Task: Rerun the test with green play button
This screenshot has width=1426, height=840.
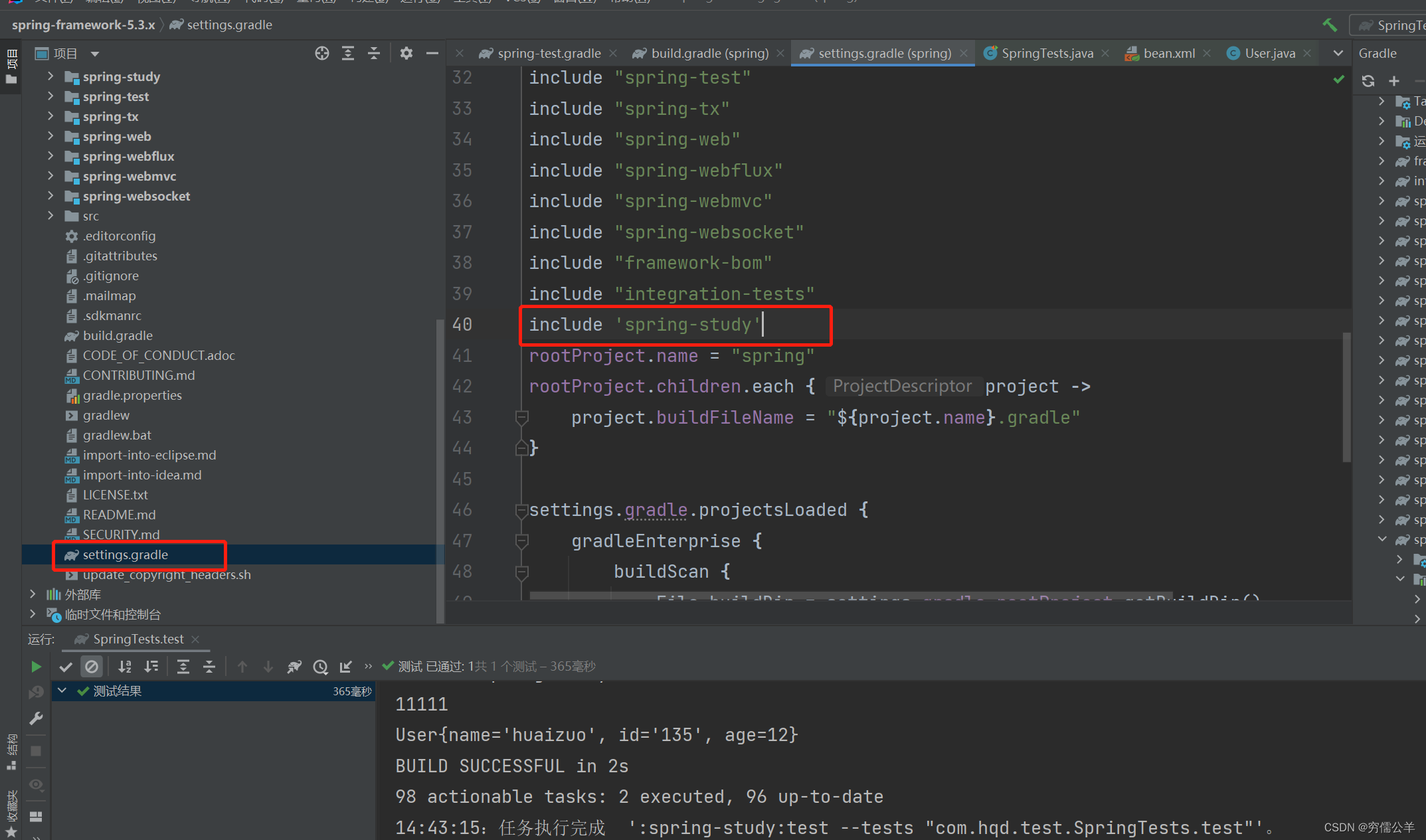Action: [x=36, y=666]
